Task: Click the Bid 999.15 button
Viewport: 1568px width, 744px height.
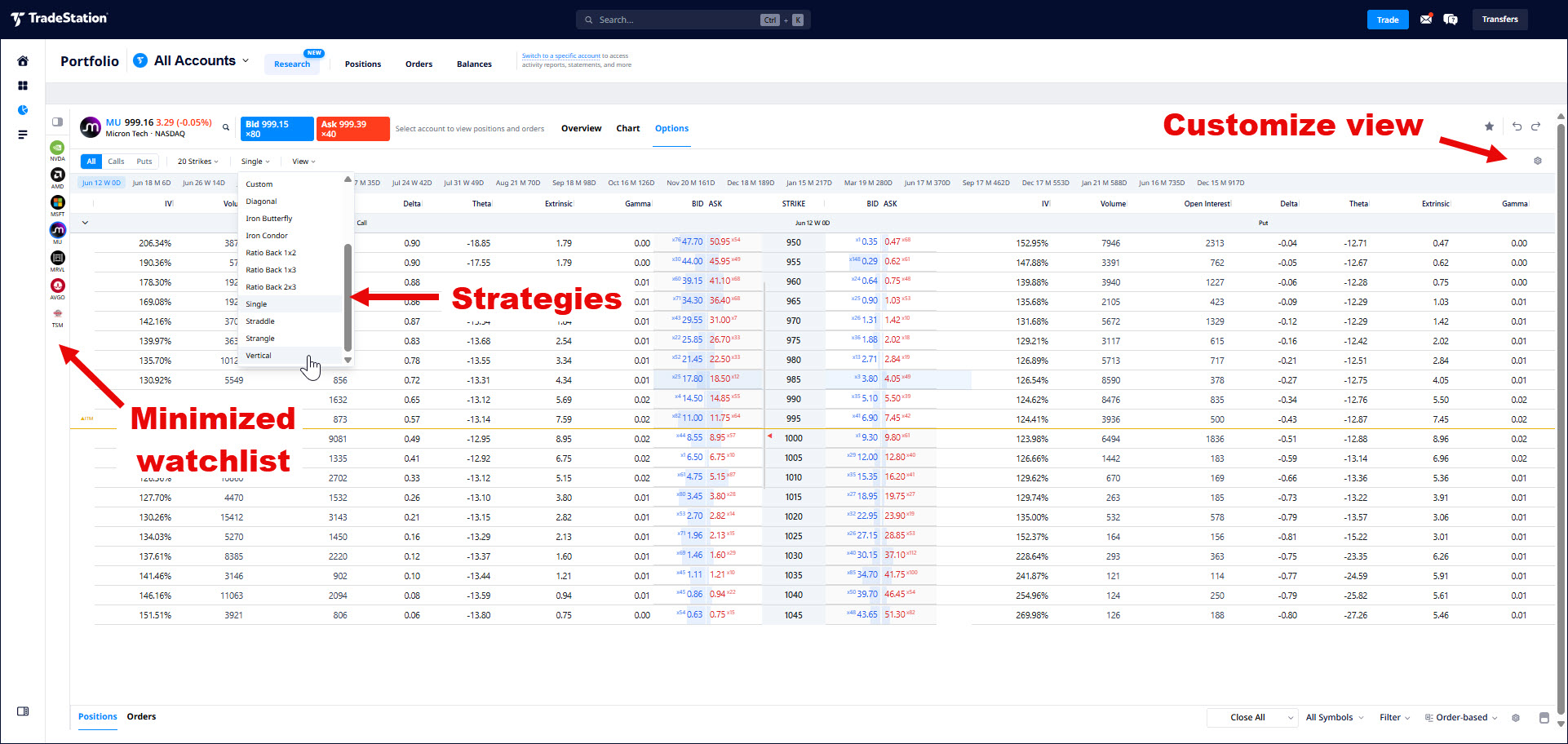Action: click(x=277, y=129)
